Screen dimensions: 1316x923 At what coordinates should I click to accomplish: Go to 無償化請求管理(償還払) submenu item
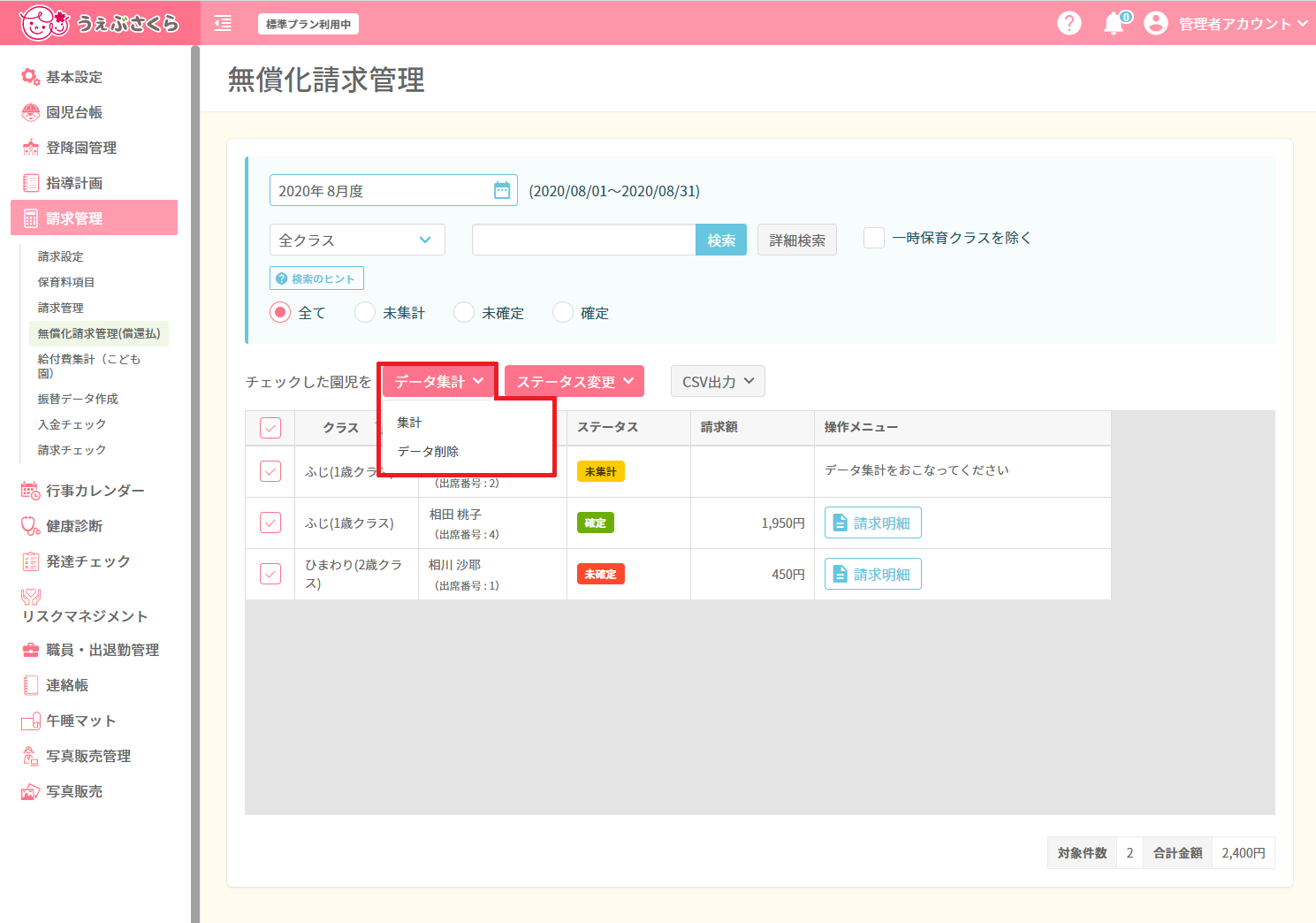tap(99, 333)
